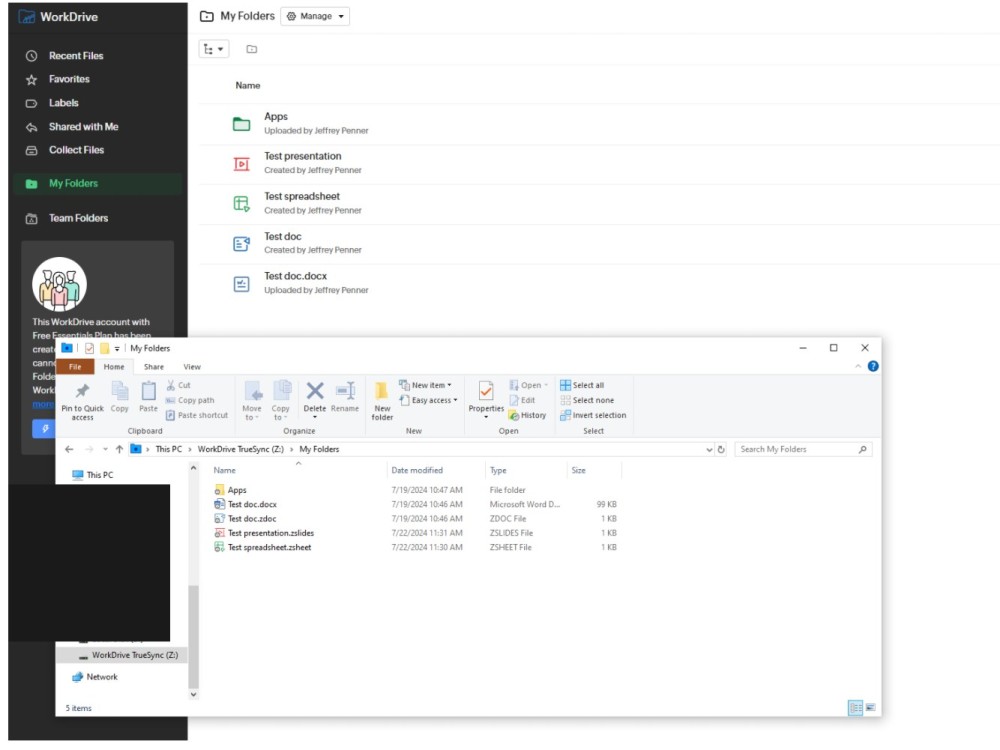
Task: Click the Rename button in ribbon
Action: coord(345,397)
